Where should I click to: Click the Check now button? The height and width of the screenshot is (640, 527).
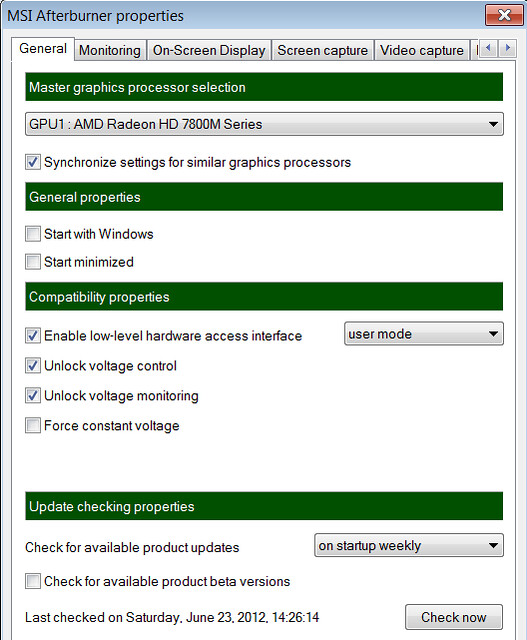pos(454,617)
